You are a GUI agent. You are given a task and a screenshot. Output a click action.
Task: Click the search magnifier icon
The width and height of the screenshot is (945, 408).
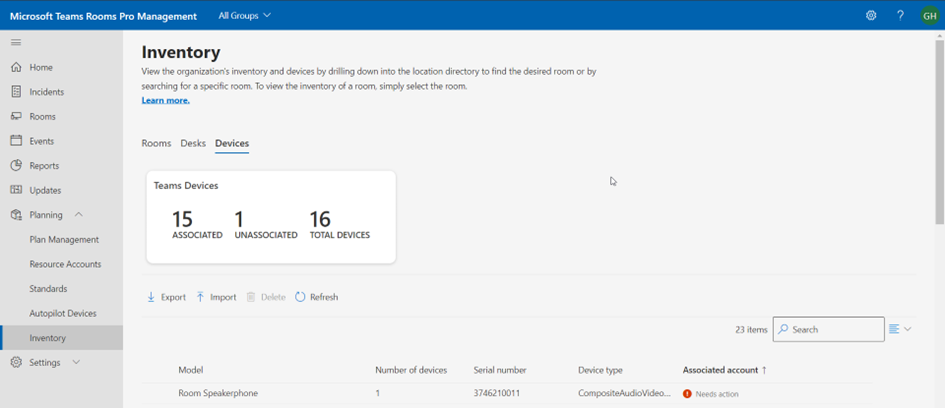point(783,330)
